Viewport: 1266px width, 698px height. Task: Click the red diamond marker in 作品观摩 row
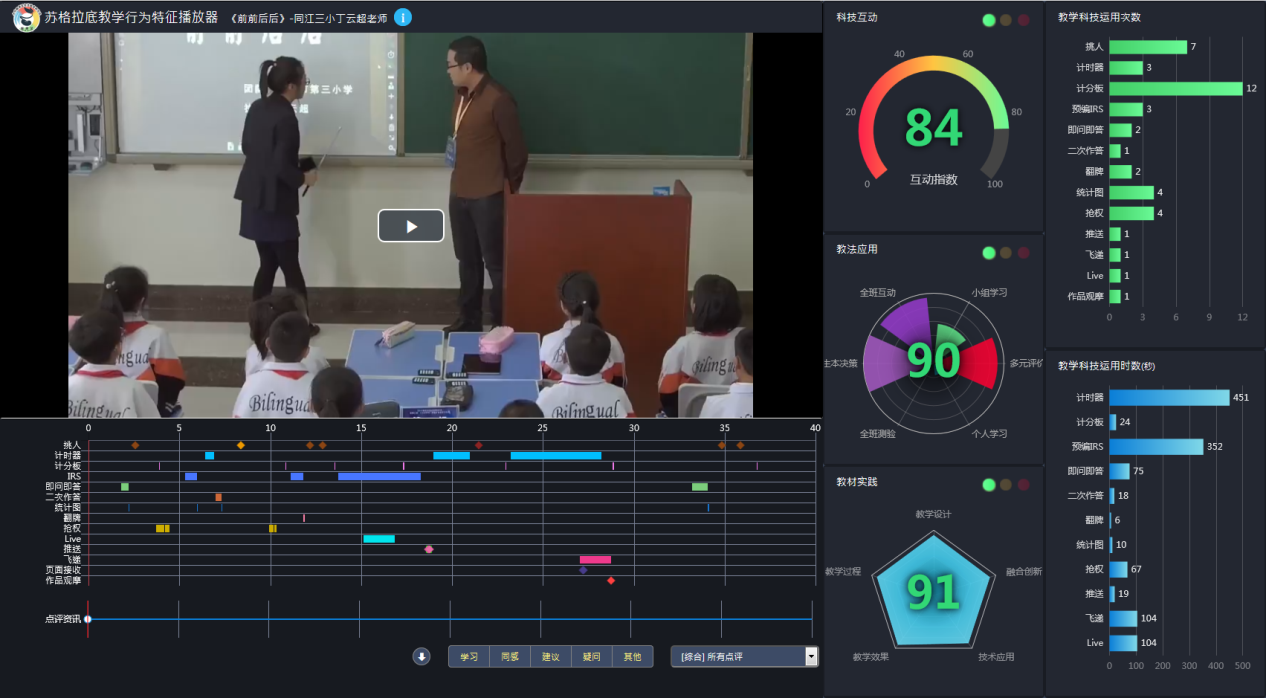click(x=611, y=581)
